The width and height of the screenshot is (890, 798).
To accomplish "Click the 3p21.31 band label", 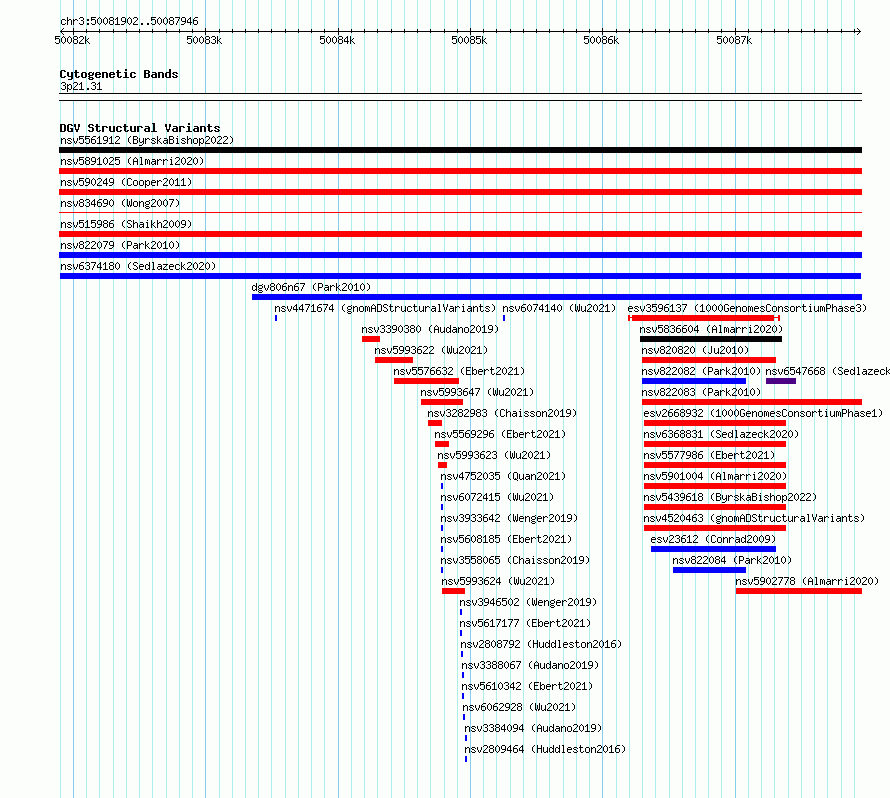I will 81,86.
